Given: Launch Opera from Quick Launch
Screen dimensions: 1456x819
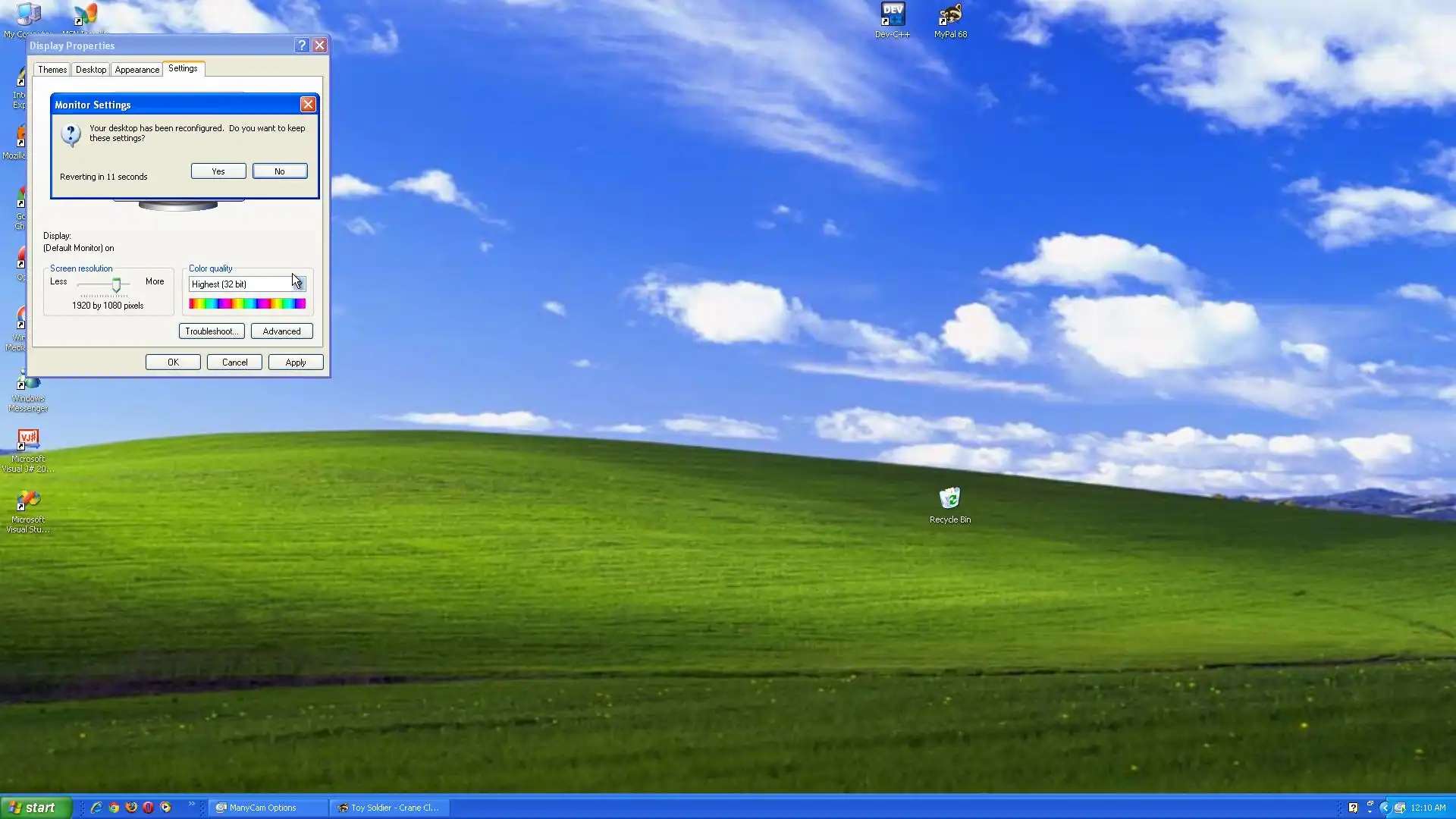Looking at the screenshot, I should point(148,808).
